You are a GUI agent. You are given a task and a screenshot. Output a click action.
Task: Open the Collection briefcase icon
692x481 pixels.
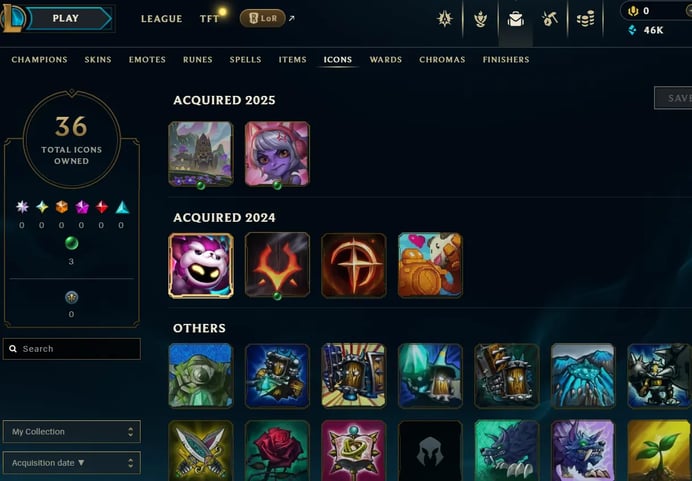515,19
